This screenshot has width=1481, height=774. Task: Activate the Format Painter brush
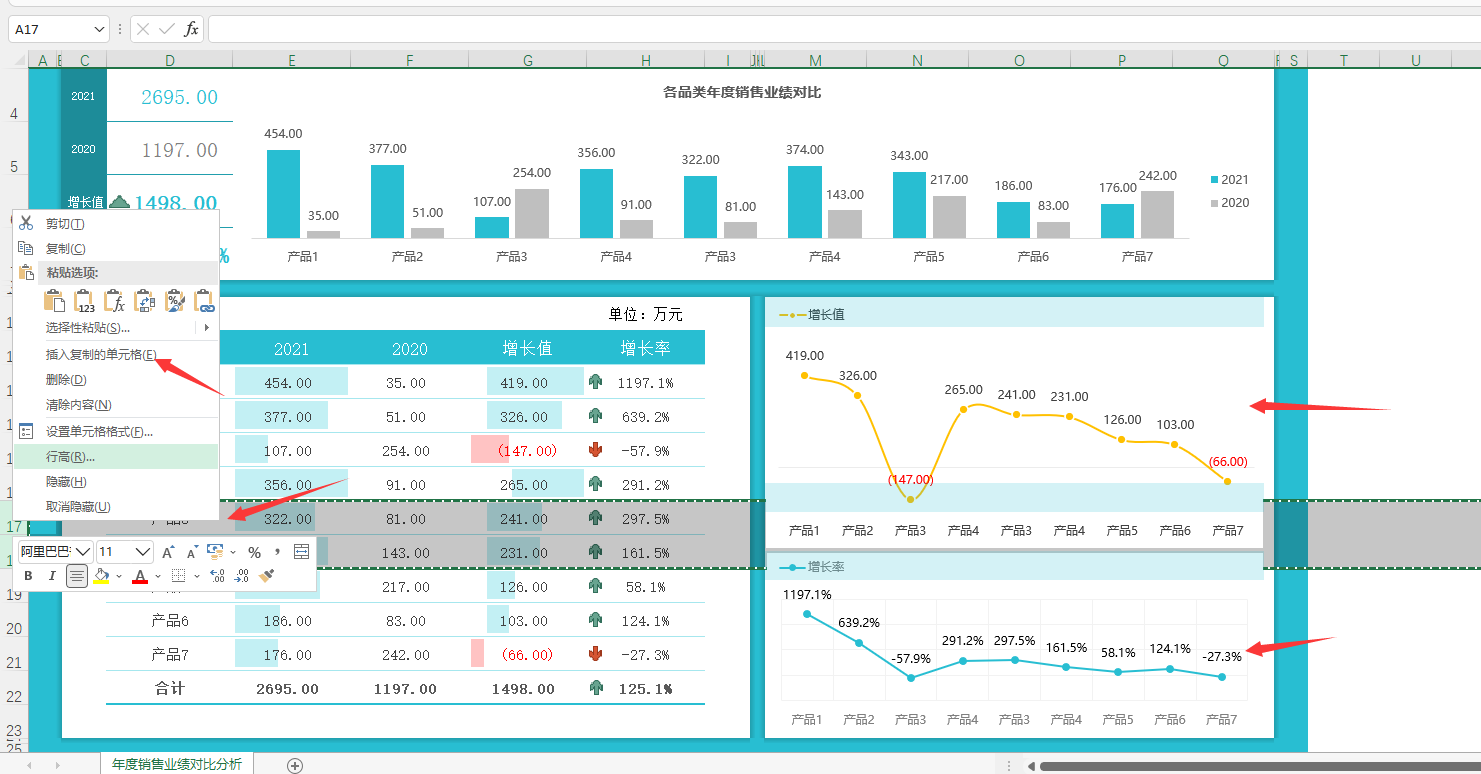[x=267, y=576]
